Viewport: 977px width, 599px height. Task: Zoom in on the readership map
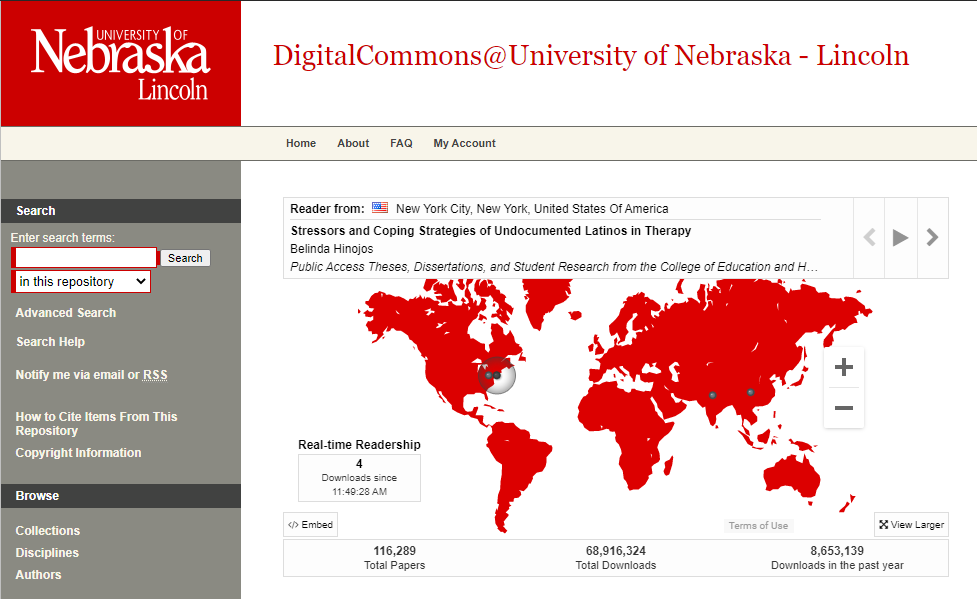[843, 368]
